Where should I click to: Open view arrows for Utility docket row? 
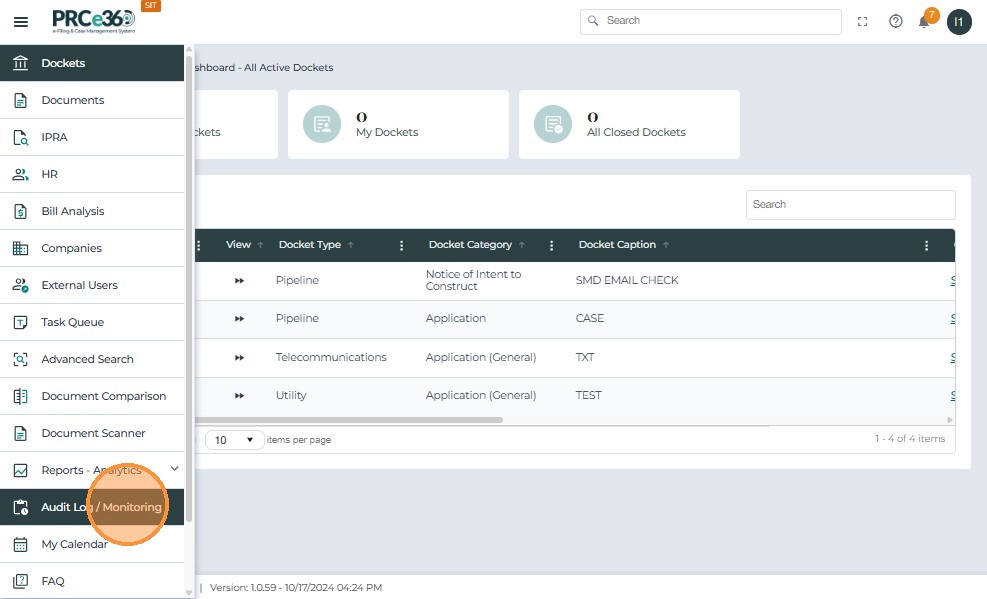(x=240, y=396)
